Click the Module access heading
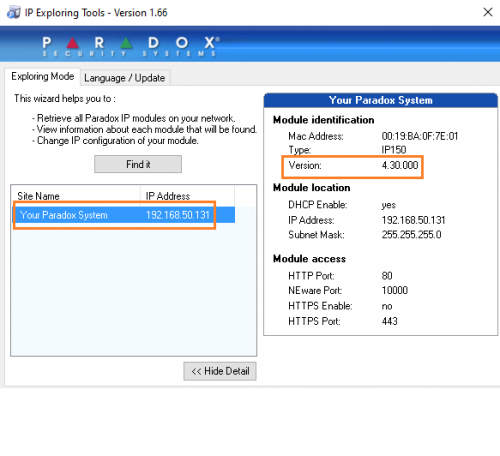 coord(309,259)
